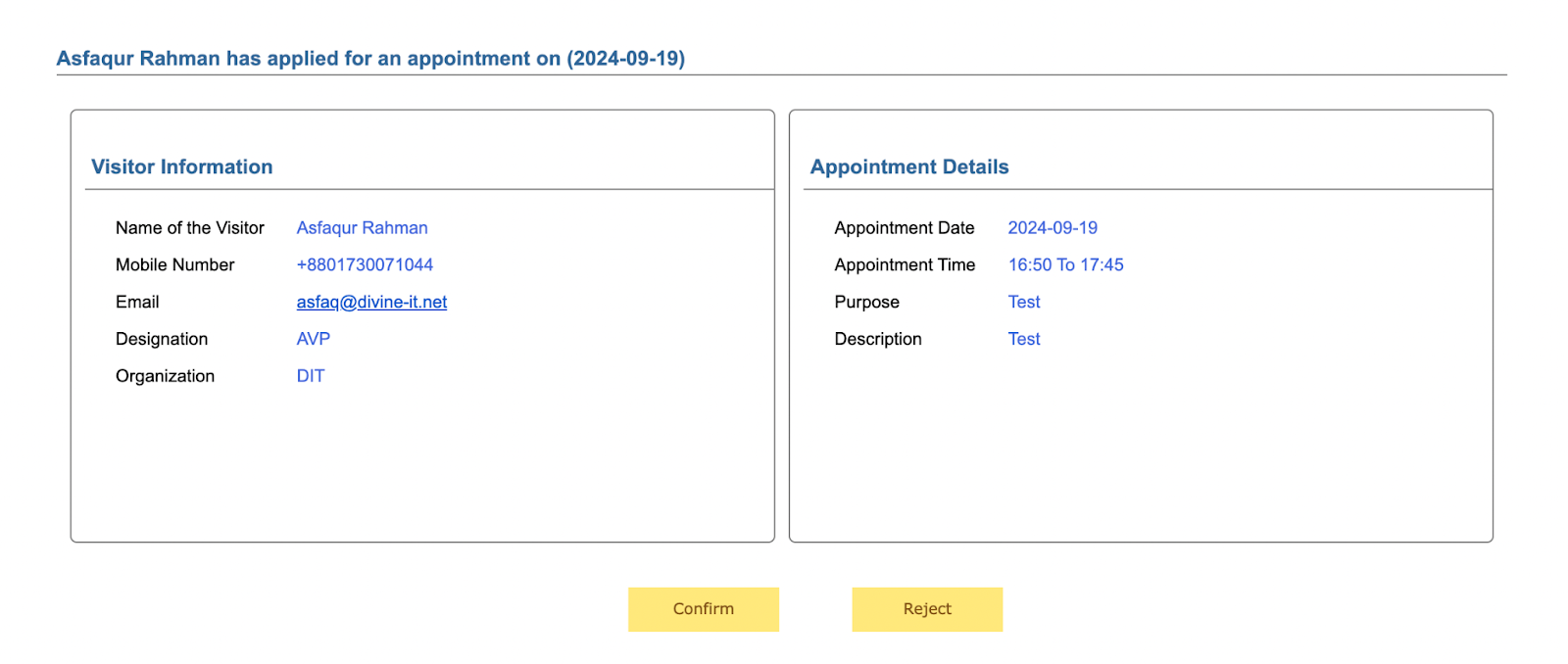Click the page title about applied appointment
This screenshot has width=1568, height=664.
[x=370, y=59]
